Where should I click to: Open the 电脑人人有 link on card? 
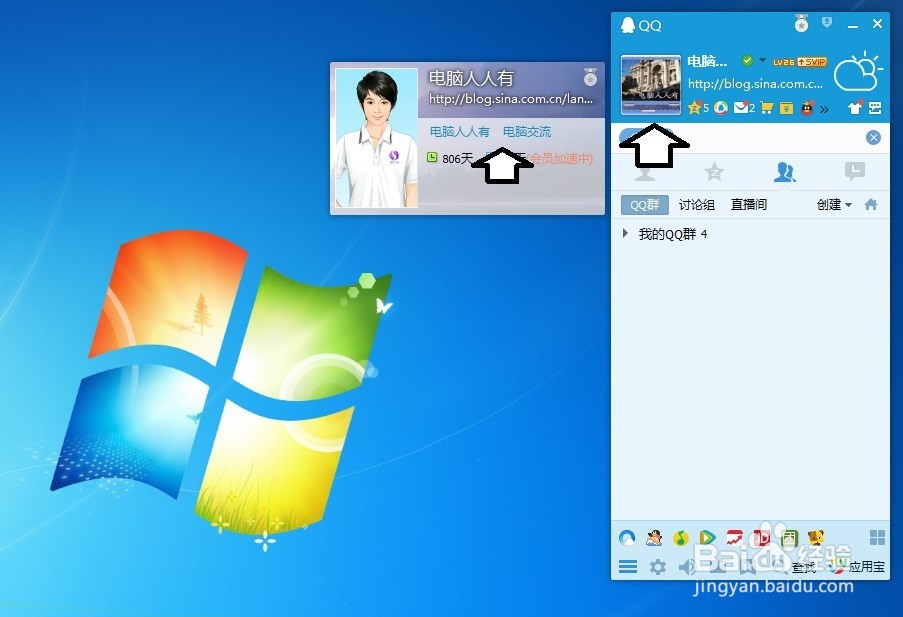(x=460, y=131)
